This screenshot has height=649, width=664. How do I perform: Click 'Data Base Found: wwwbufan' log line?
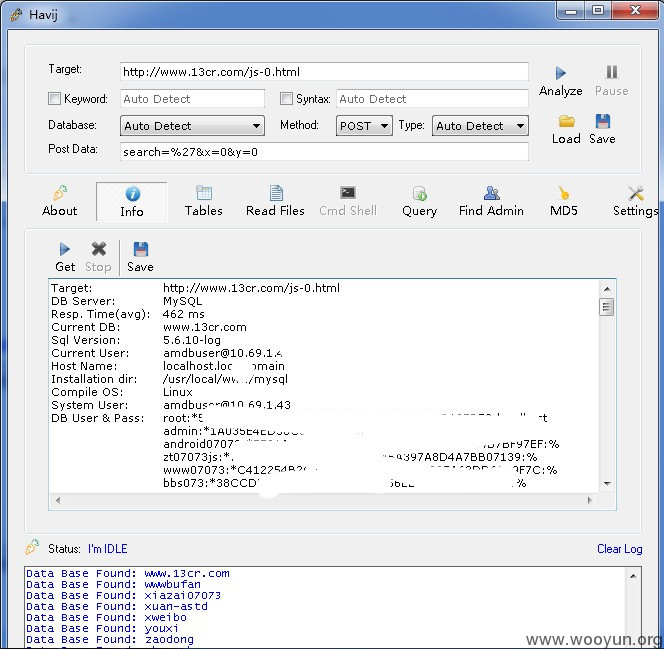[113, 584]
